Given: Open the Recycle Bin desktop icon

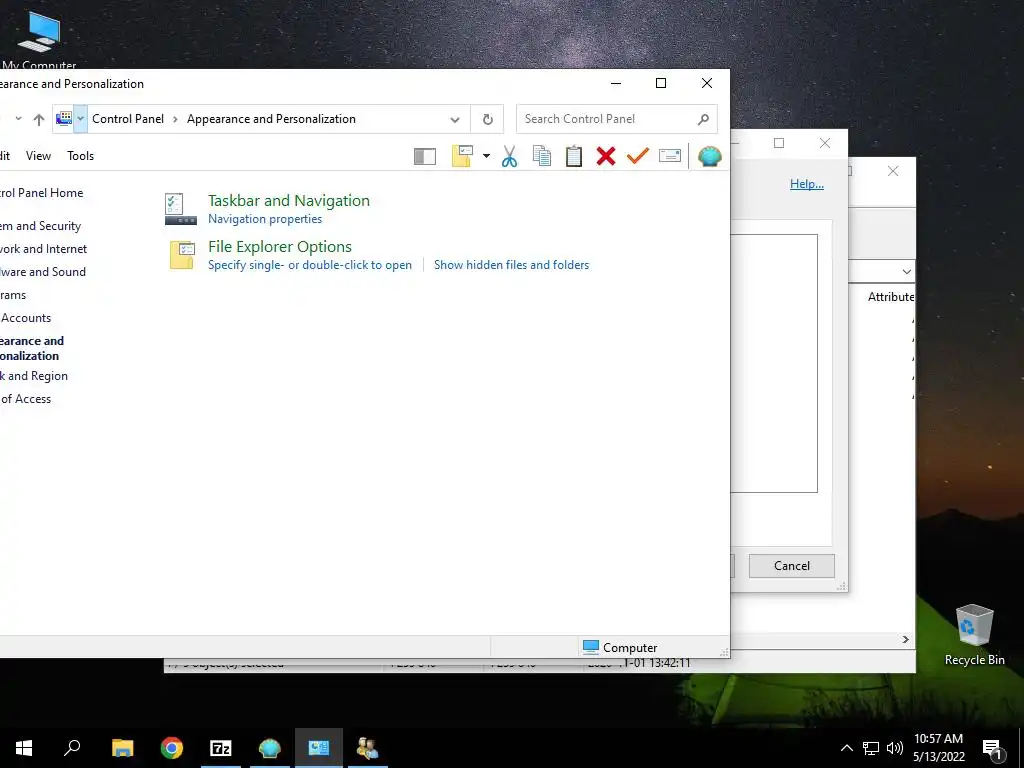Looking at the screenshot, I should click(974, 634).
